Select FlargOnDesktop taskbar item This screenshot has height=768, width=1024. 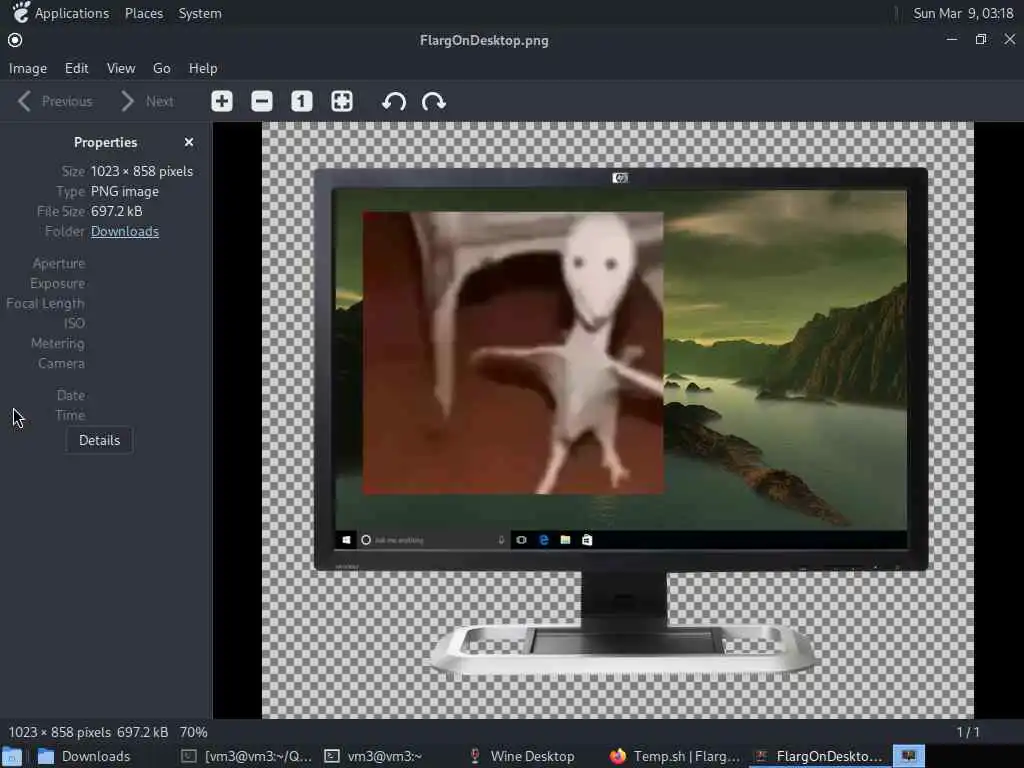pos(818,756)
